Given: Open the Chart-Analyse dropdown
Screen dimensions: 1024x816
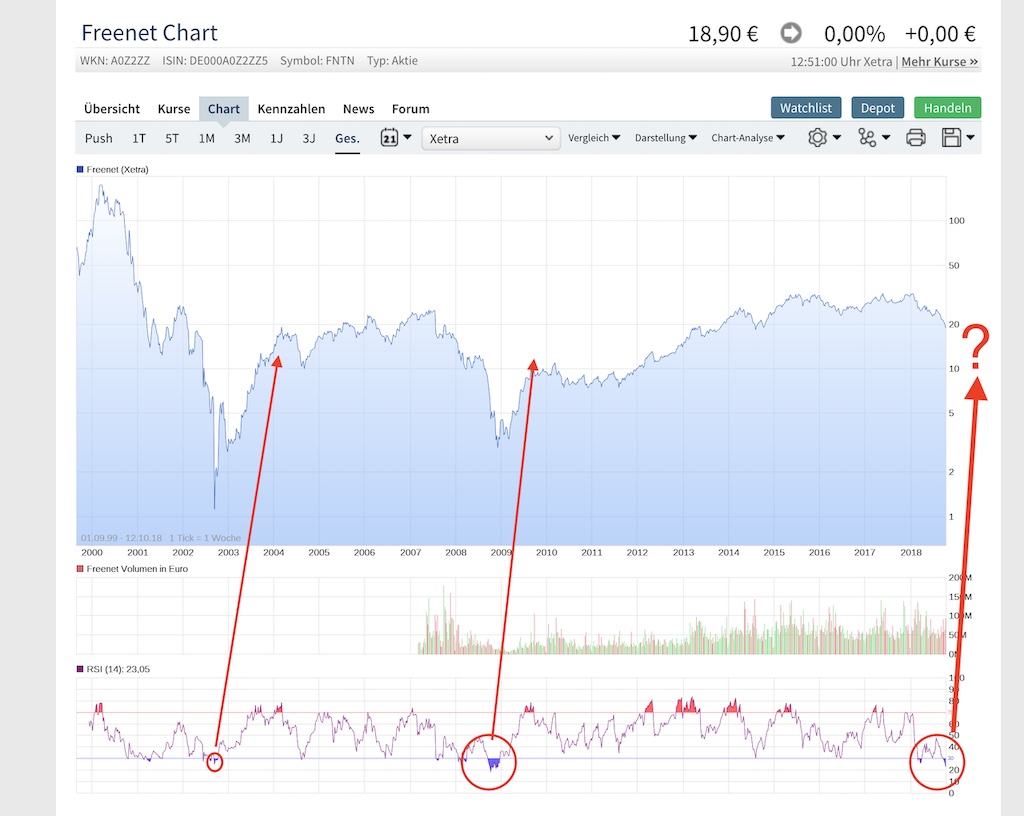Looking at the screenshot, I should (x=748, y=138).
